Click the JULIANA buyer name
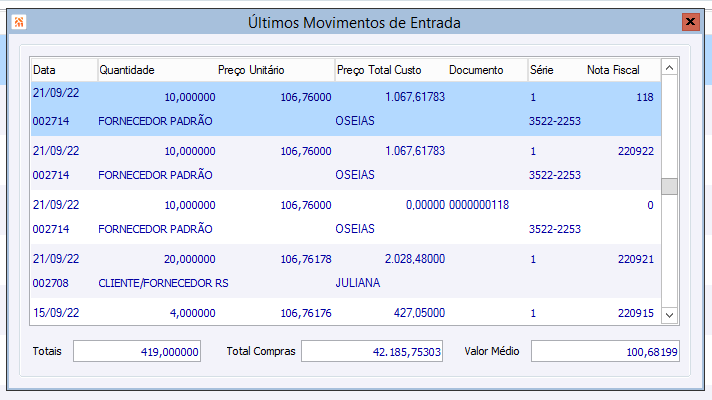Screen dimensions: 712x400 coord(358,283)
